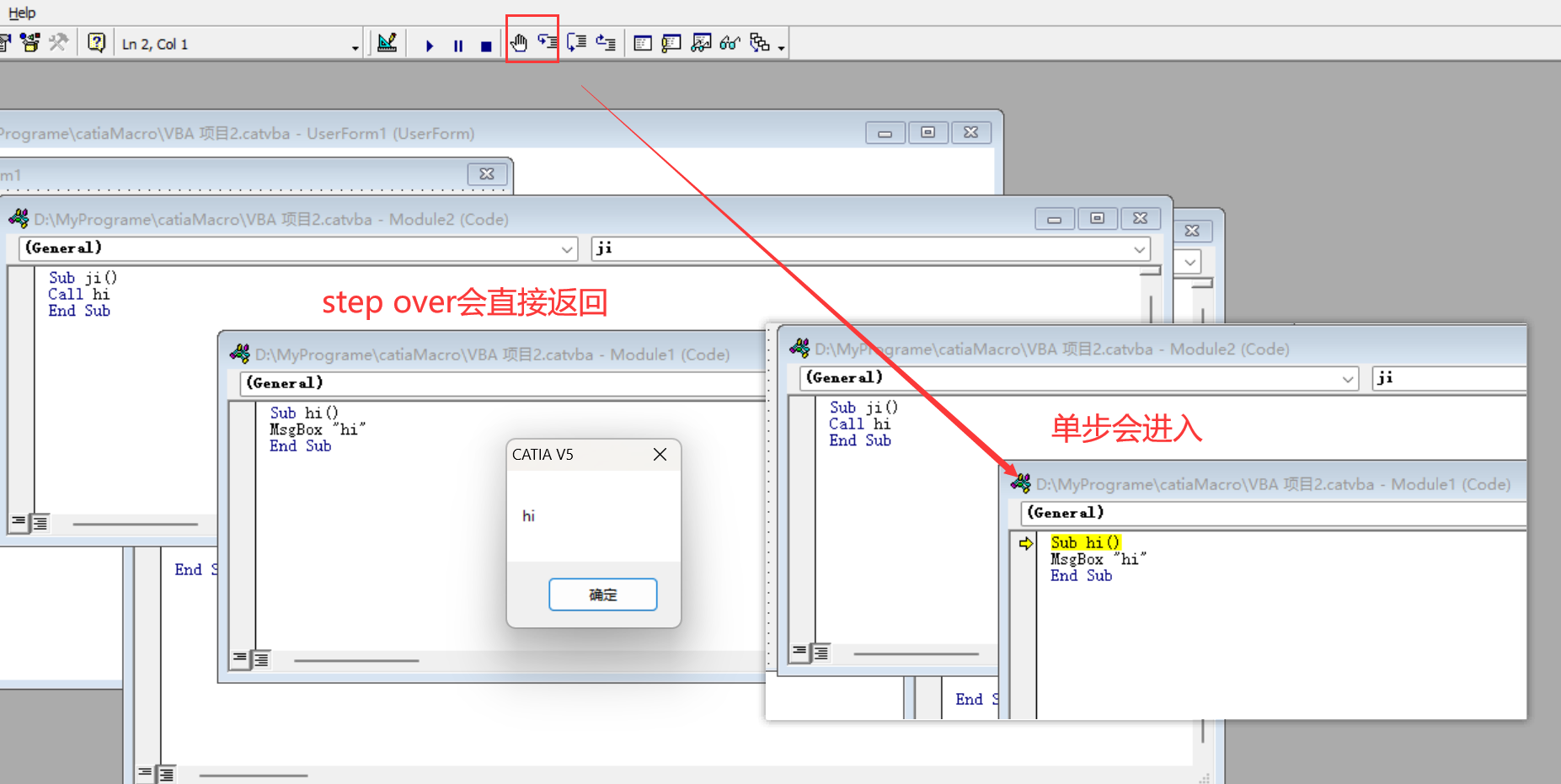Open (General) combo in Module1 with highlighted Sub hi()

(1274, 513)
